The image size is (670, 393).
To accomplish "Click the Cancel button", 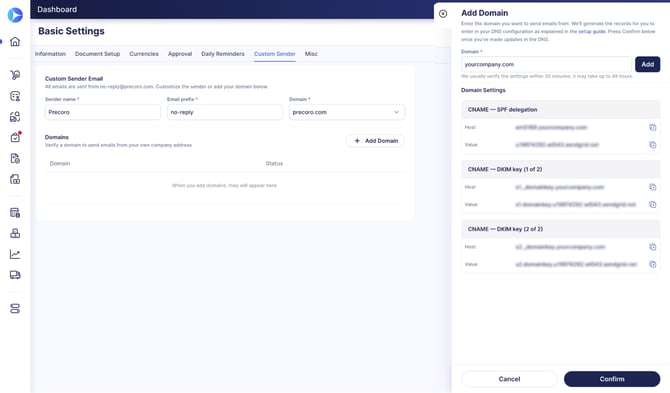I will click(x=509, y=379).
